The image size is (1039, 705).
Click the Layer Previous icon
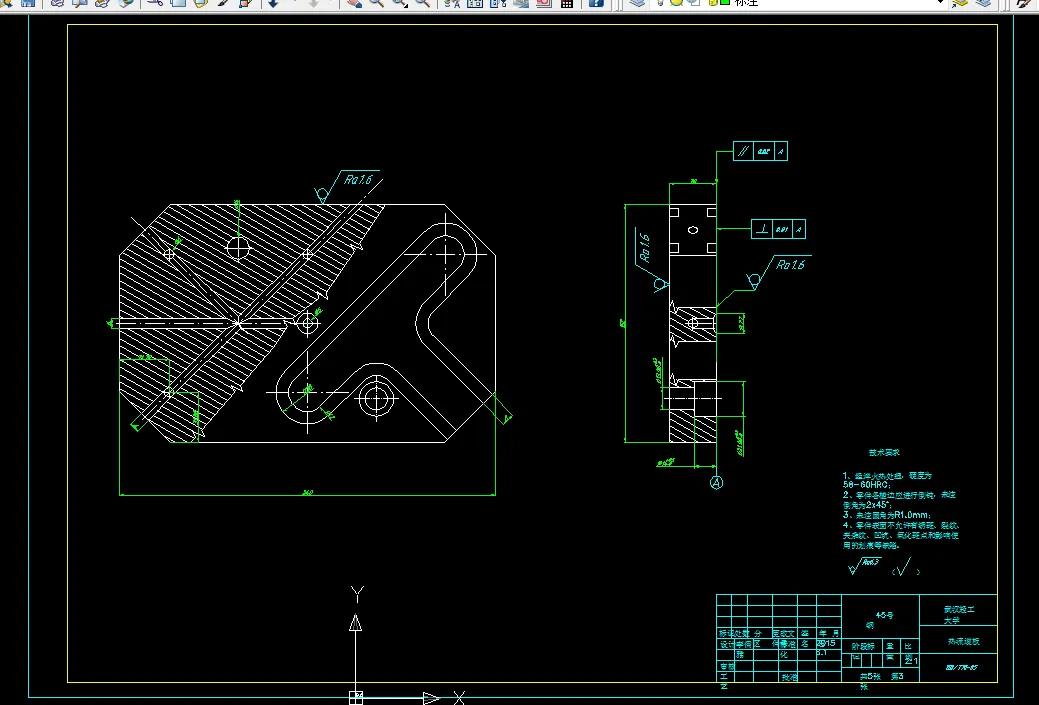(x=983, y=3)
